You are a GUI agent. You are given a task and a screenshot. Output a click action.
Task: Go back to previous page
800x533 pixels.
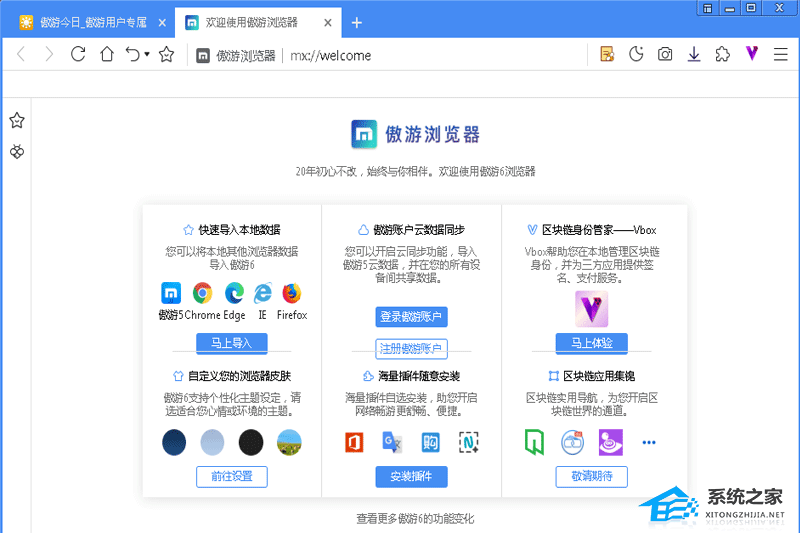point(21,54)
